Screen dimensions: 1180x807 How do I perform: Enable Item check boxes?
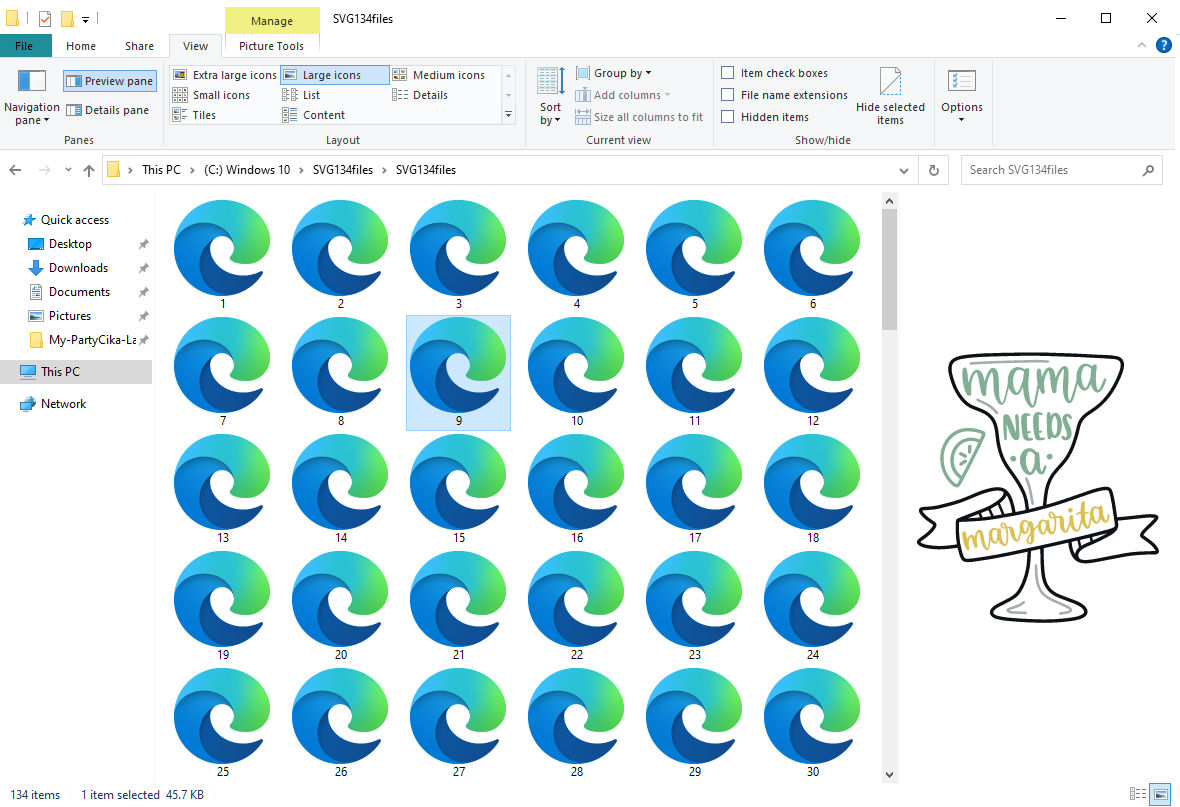(x=774, y=73)
